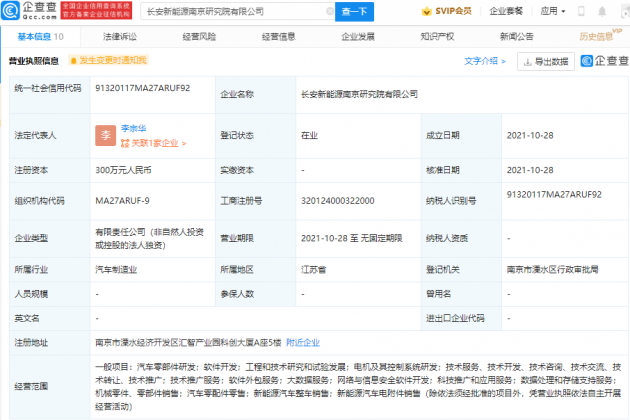Click the 企查查 watermark logo beside export

(598, 61)
